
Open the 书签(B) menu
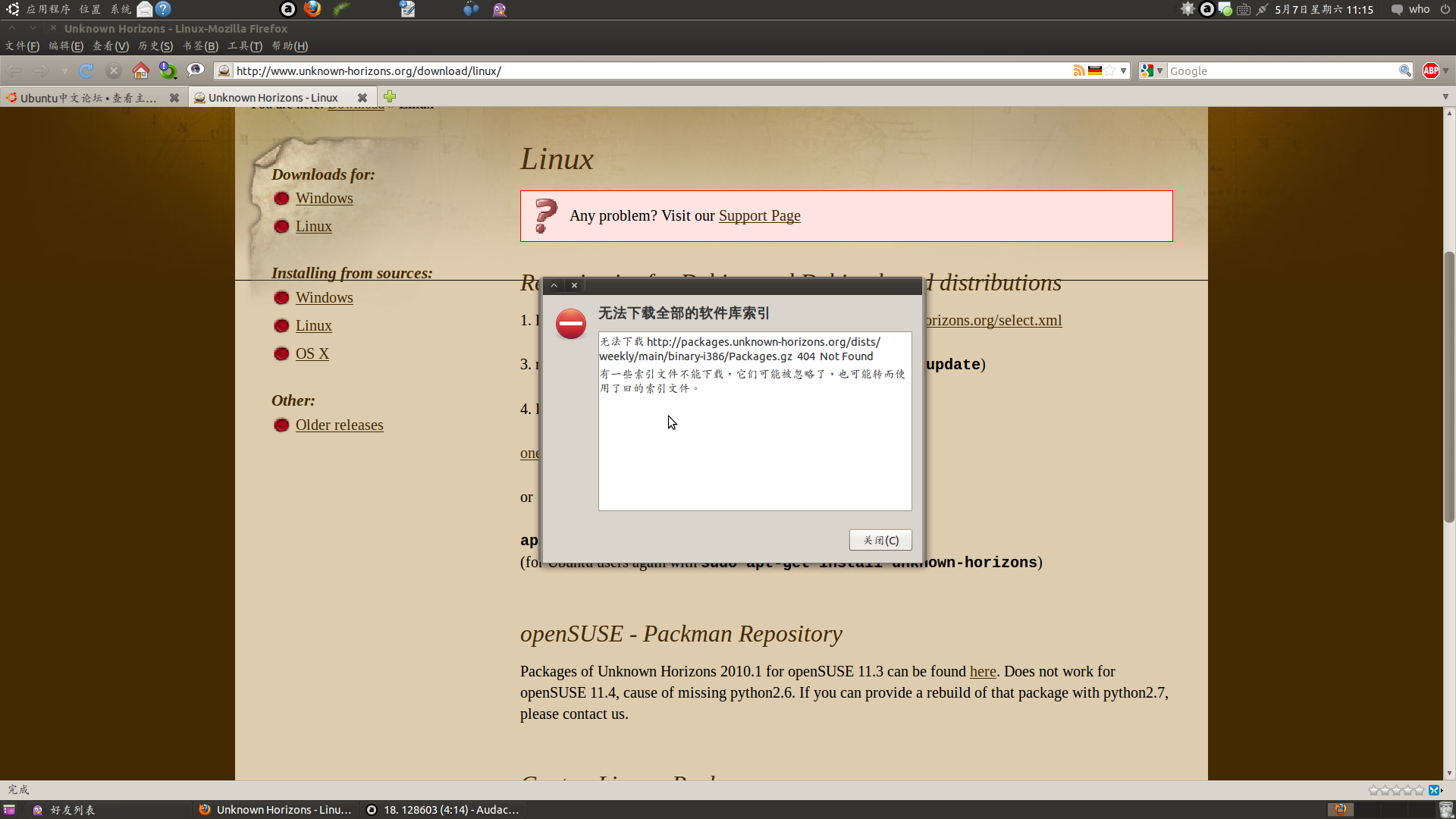[200, 46]
